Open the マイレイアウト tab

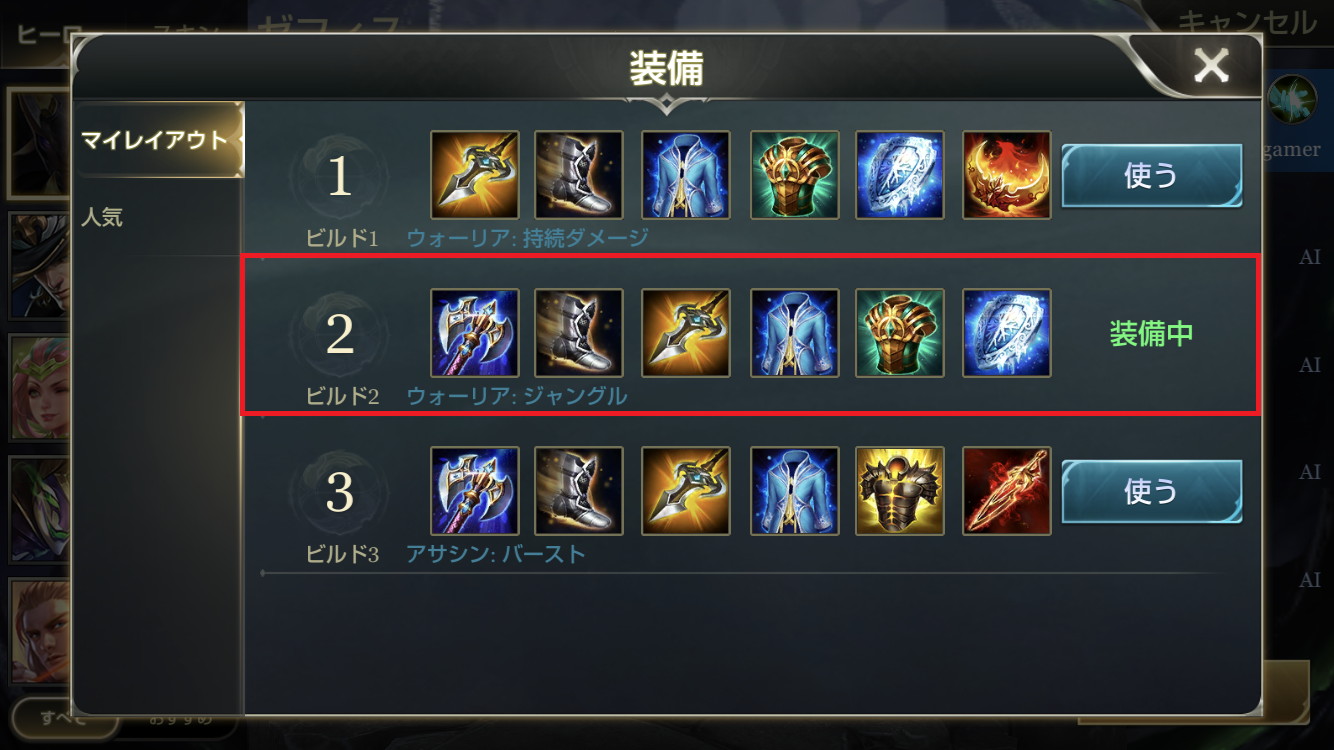pos(158,140)
